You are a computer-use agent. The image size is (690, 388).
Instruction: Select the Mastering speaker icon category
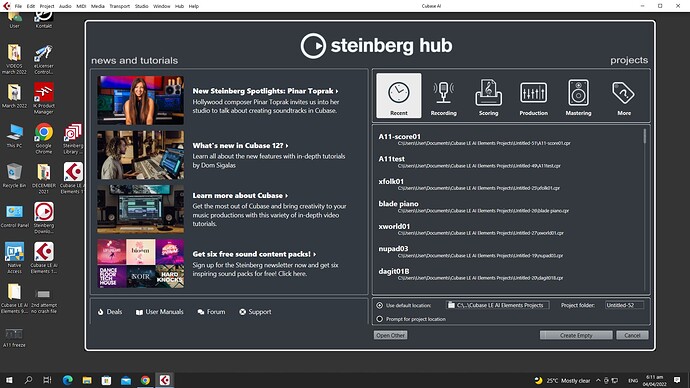click(578, 96)
